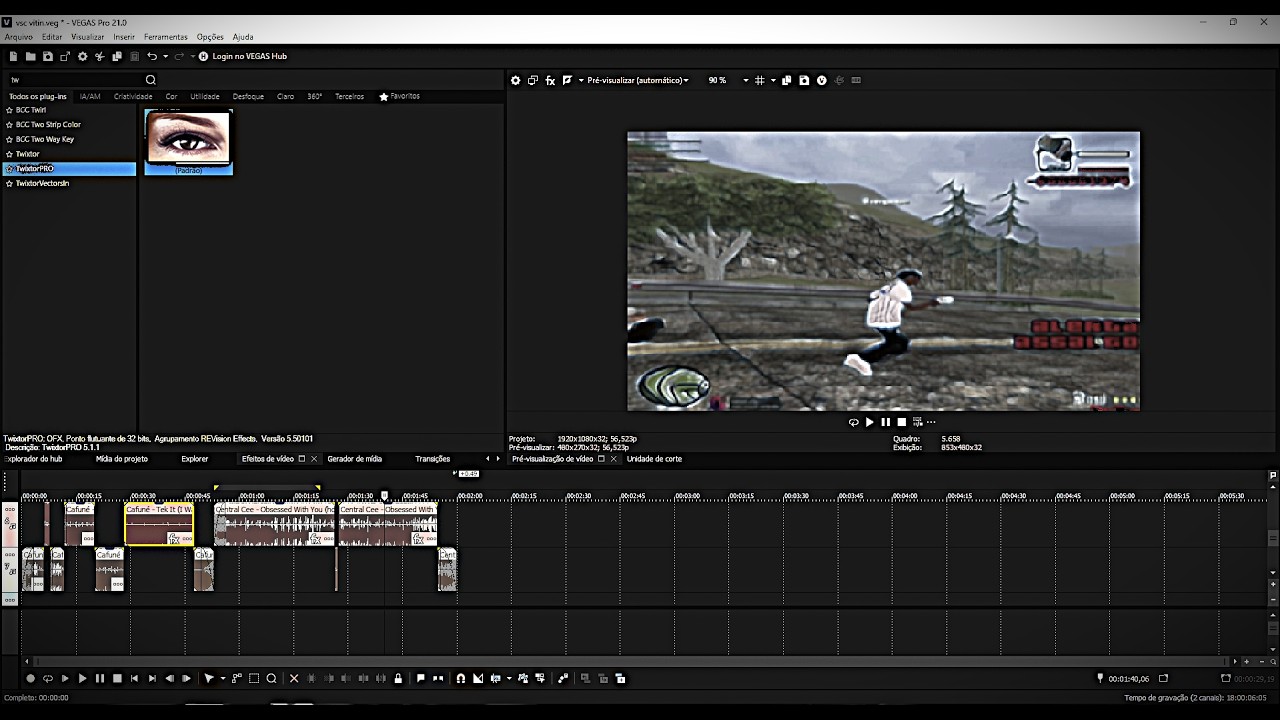
Task: Create a new project with the New icon
Action: click(x=14, y=57)
